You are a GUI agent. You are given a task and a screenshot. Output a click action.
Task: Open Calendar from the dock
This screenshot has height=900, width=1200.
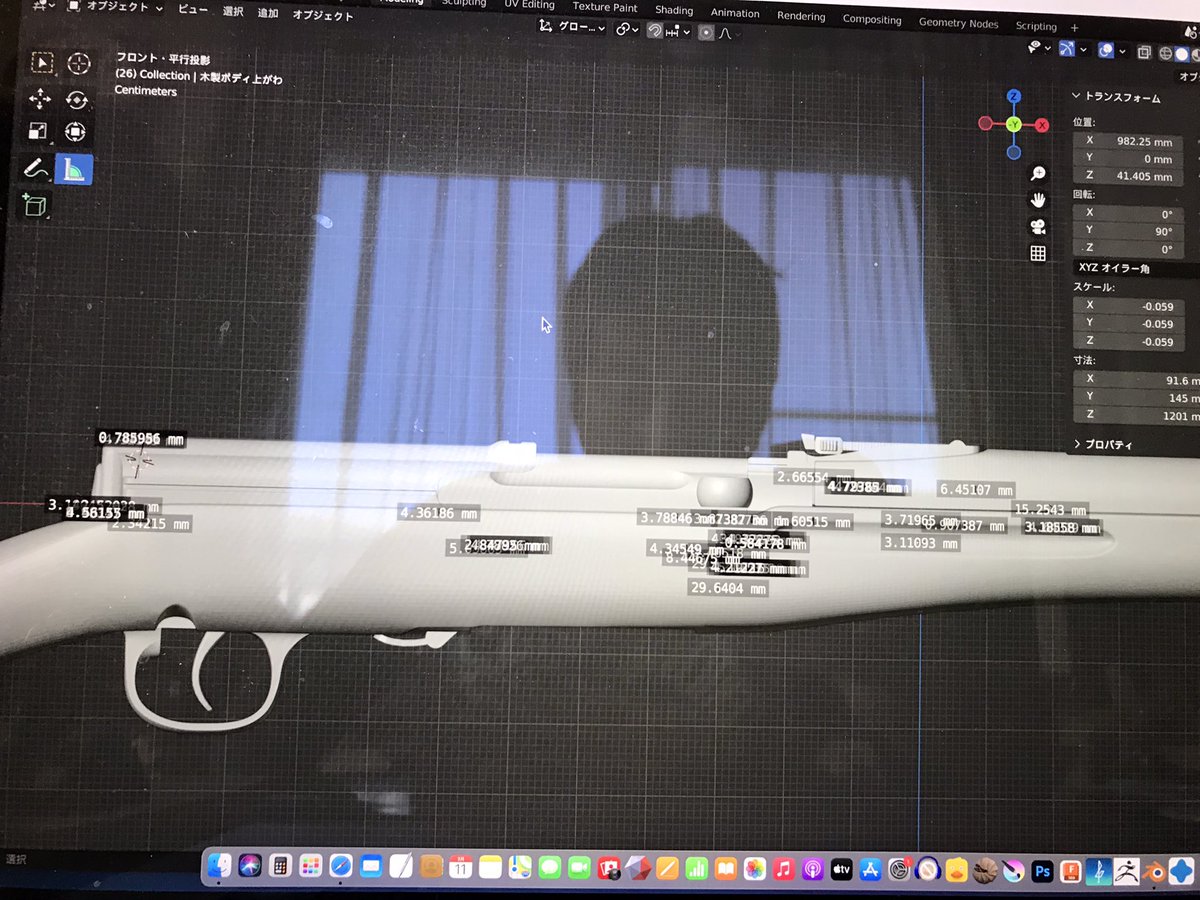pos(460,867)
